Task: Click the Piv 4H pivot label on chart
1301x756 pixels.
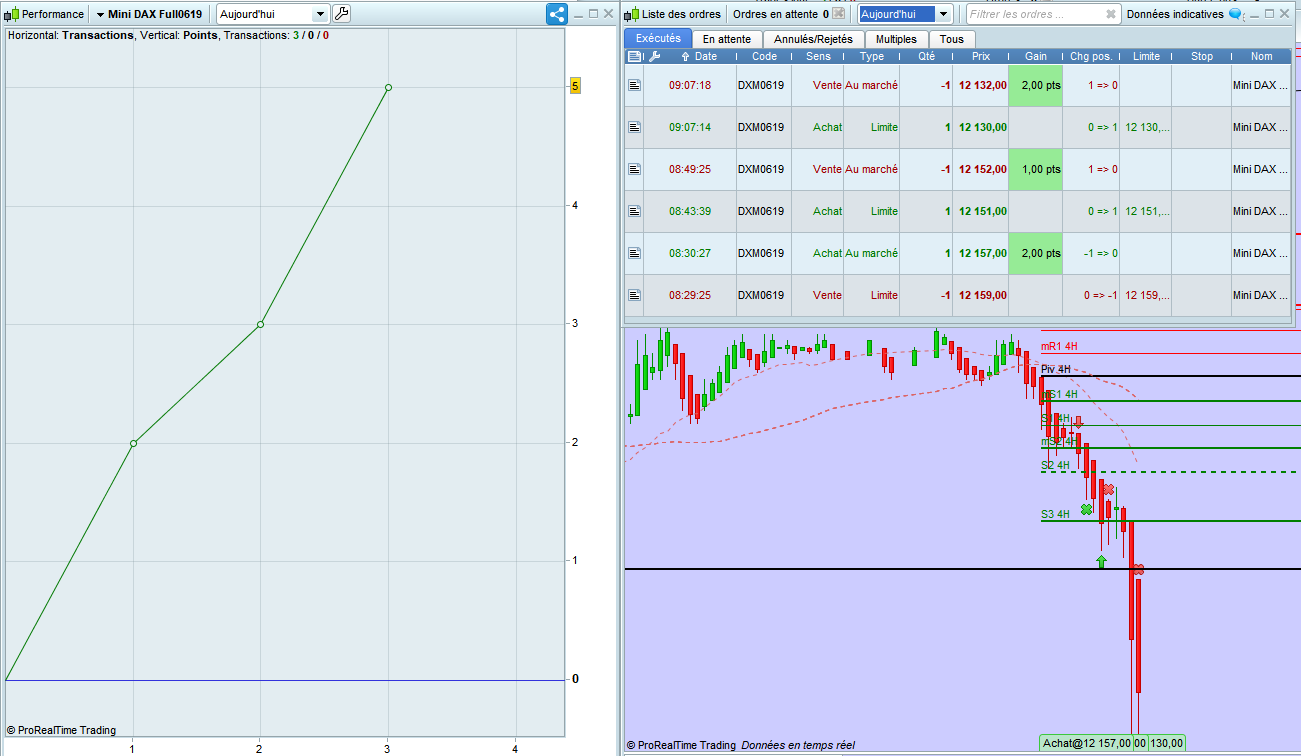Action: (x=1055, y=369)
